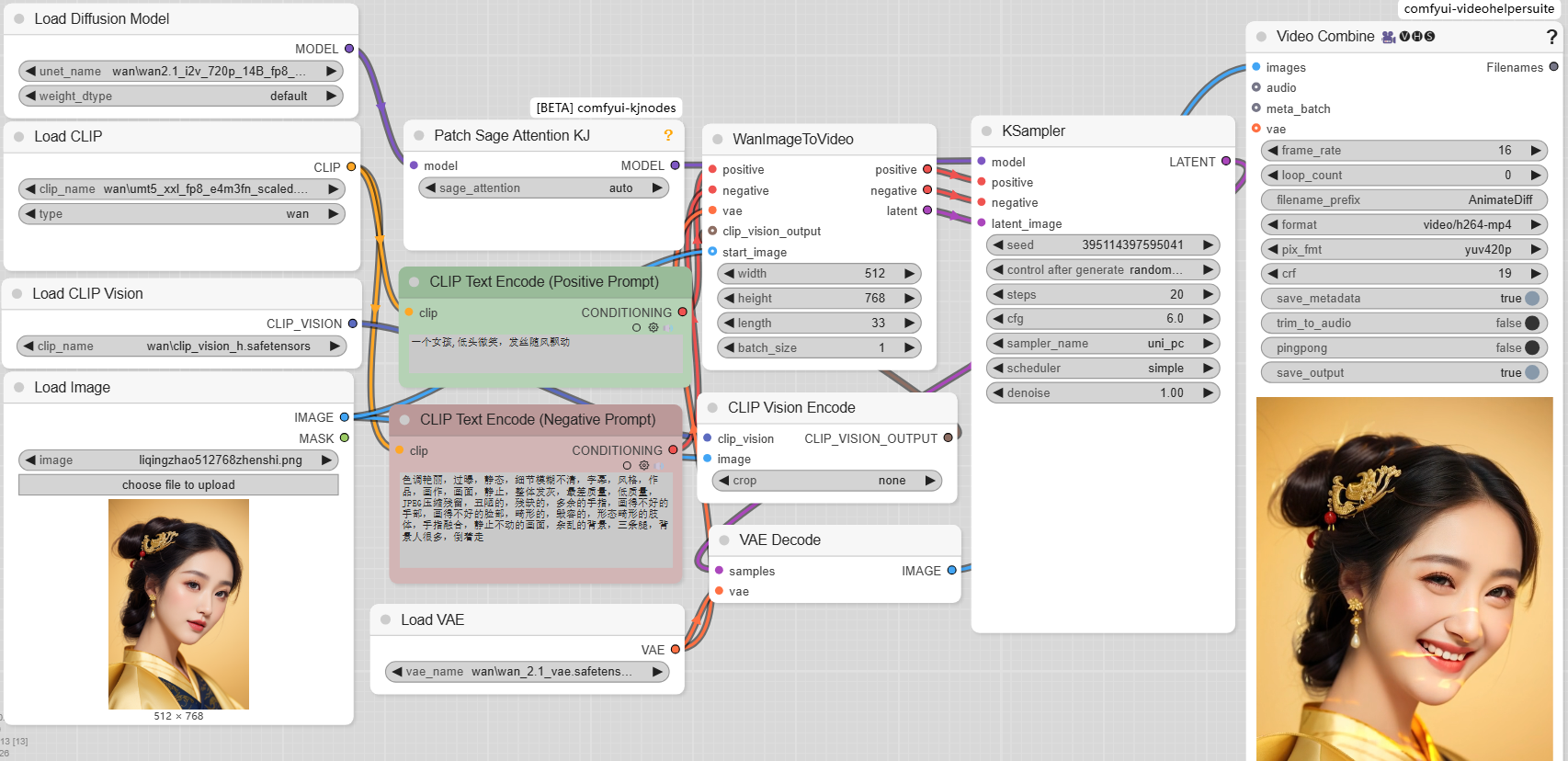Increase steps using its right arrow
This screenshot has height=761, width=1568.
[x=1208, y=294]
